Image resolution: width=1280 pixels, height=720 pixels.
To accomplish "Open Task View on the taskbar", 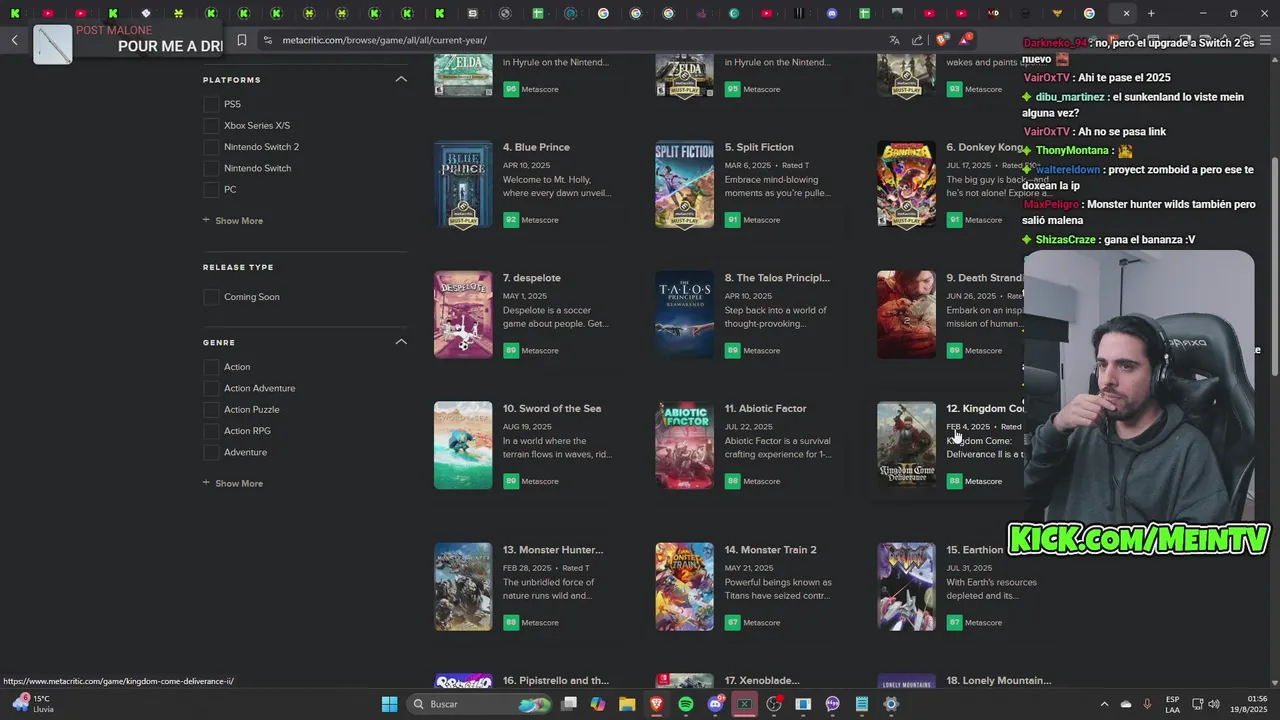I will [569, 704].
